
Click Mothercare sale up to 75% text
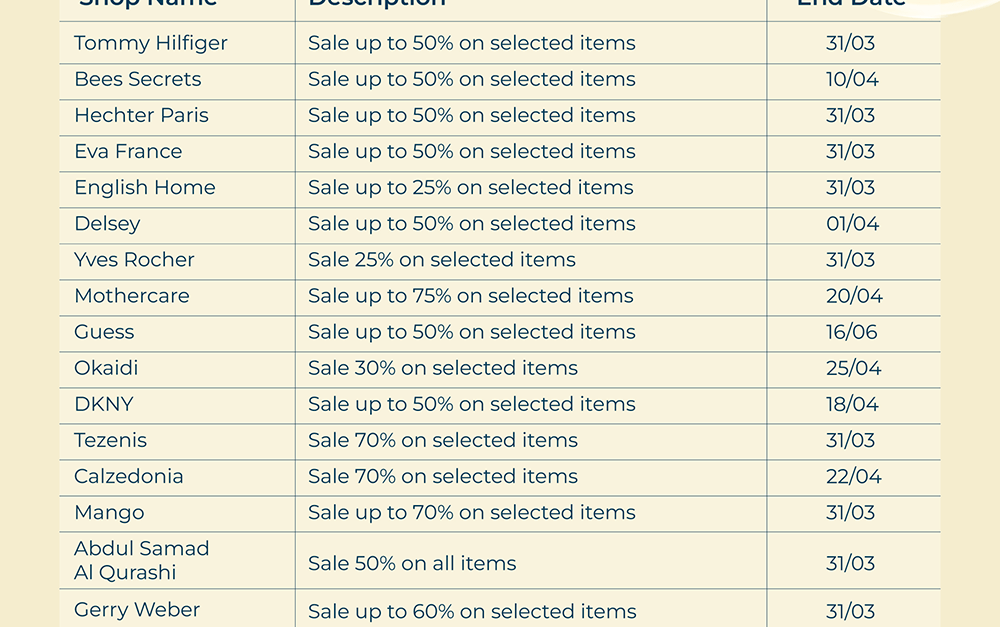tap(471, 296)
